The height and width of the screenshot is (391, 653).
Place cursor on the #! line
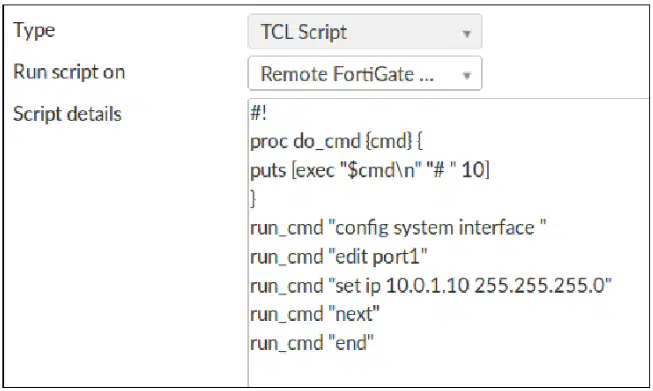point(258,113)
